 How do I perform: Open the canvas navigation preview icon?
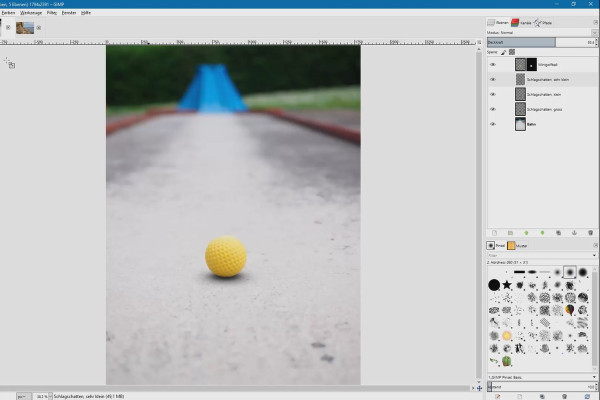click(x=479, y=388)
